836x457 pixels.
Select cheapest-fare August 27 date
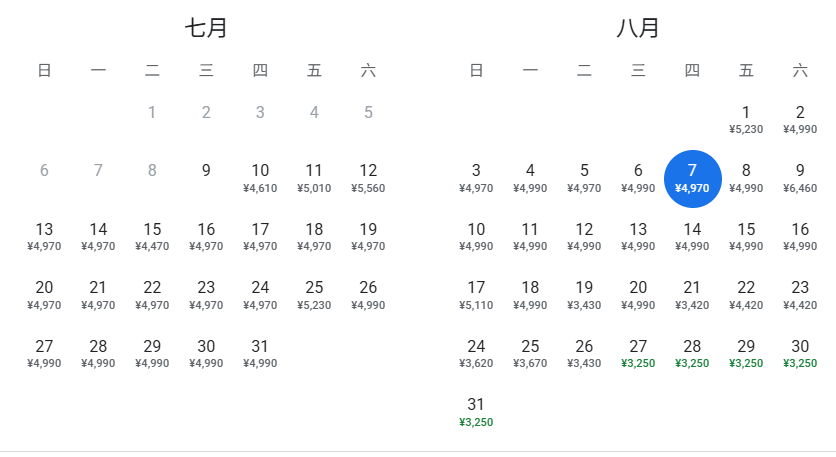tap(638, 352)
